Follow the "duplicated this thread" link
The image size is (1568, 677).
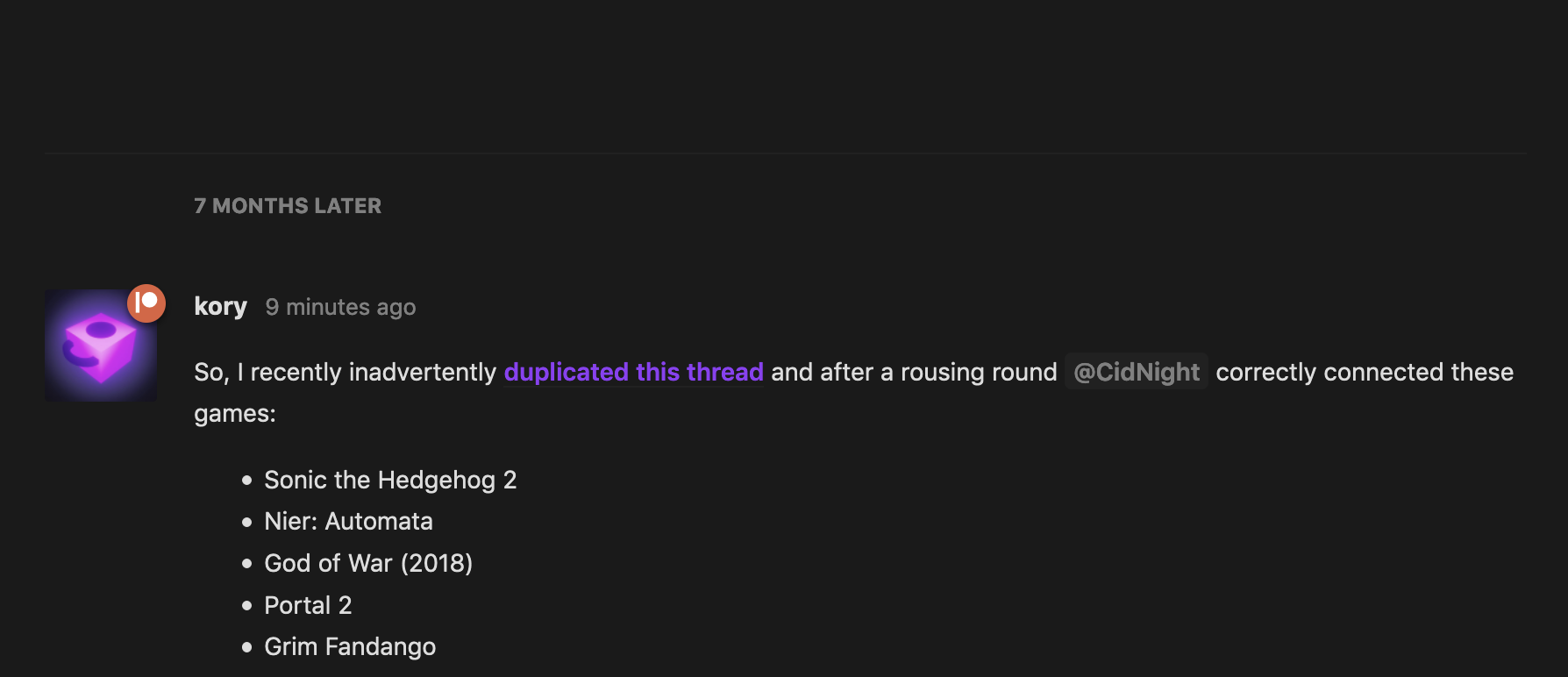tap(633, 372)
